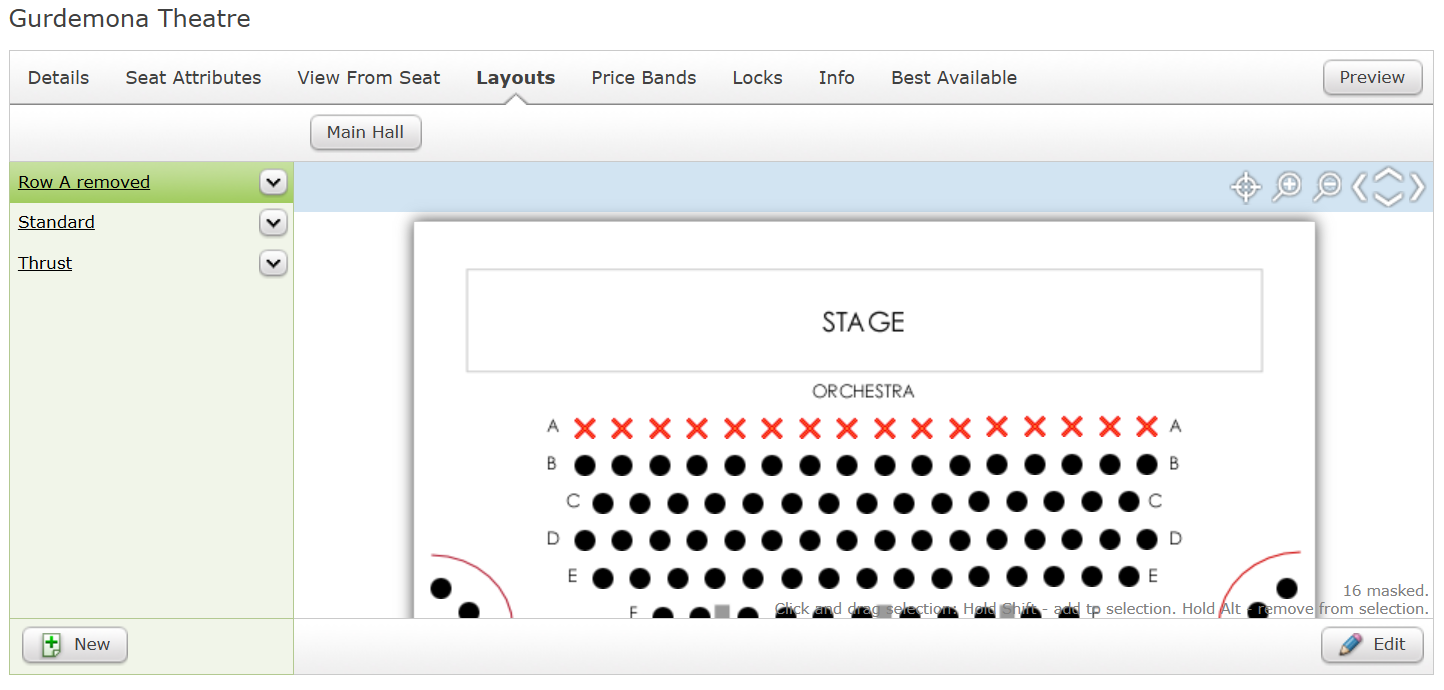This screenshot has width=1444, height=690.
Task: Select the leftmost seat in row B
Action: point(585,465)
